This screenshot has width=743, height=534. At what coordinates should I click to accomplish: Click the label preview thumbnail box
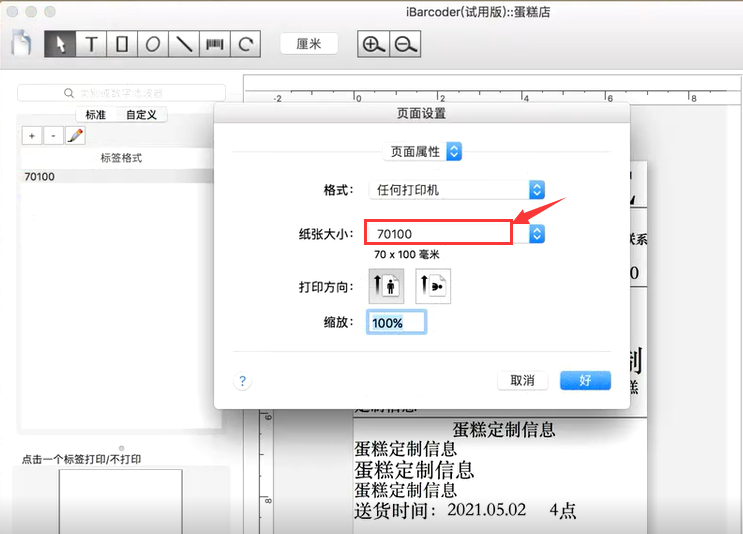tap(120, 501)
